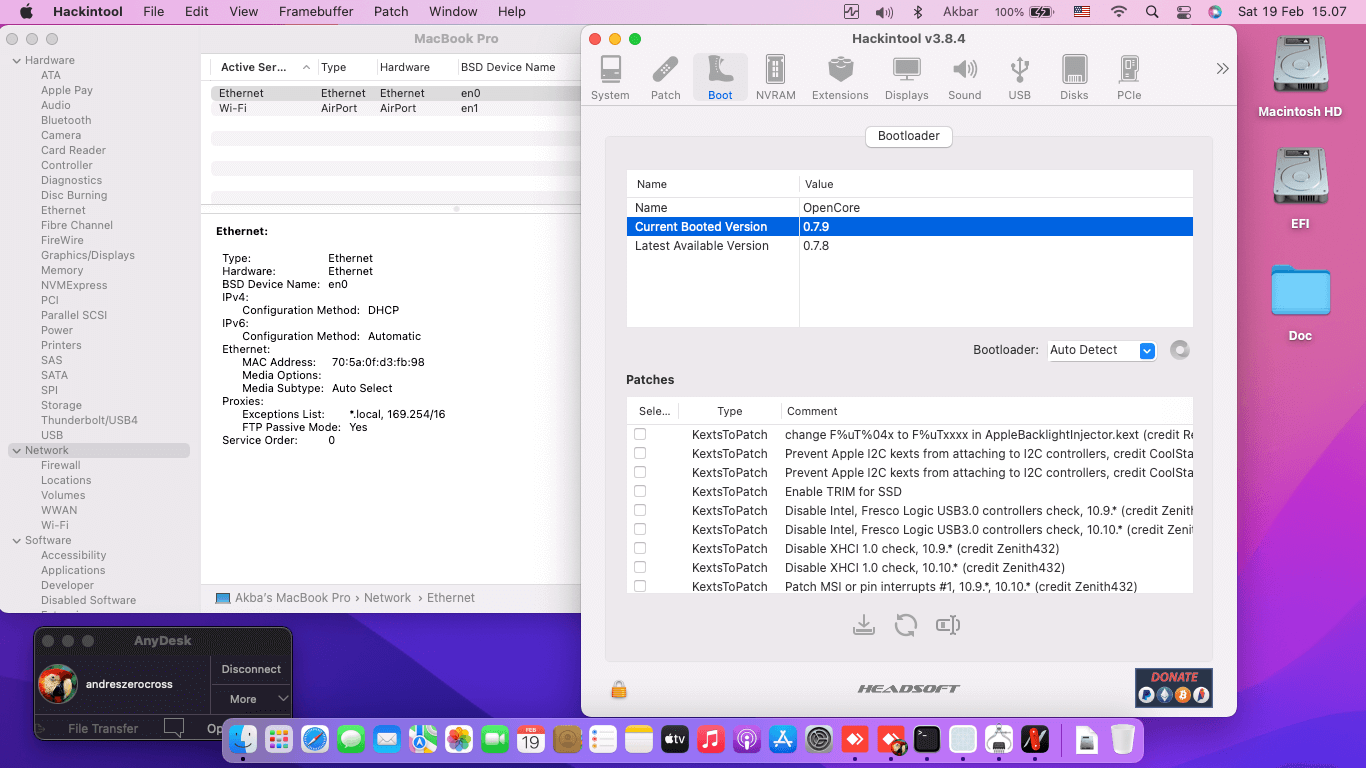This screenshot has height=768, width=1366.
Task: Open the Bootloader Auto Detect dropdown
Action: 1102,350
